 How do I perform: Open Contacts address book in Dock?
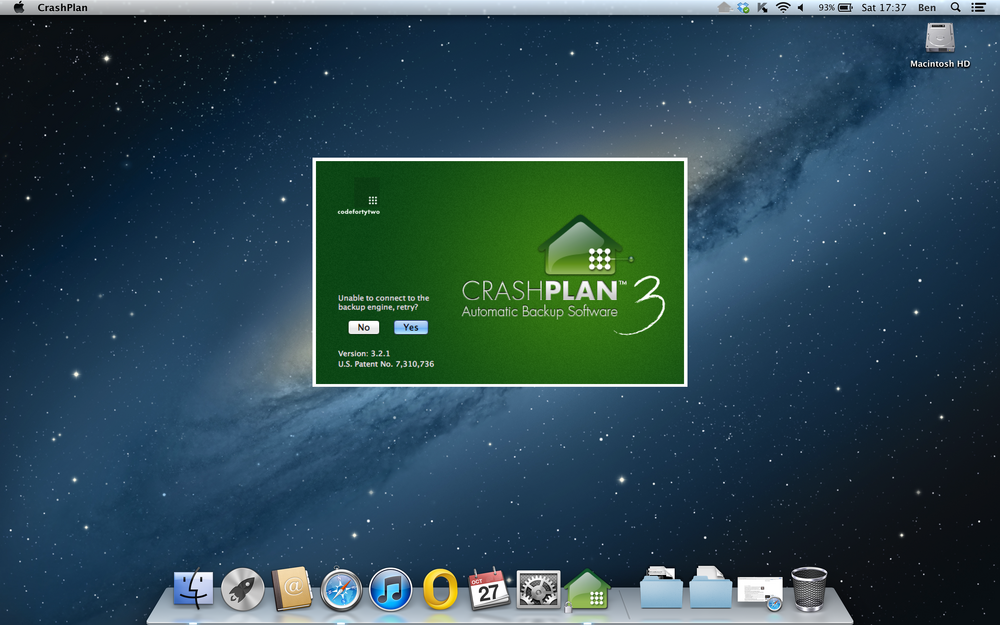(x=292, y=588)
